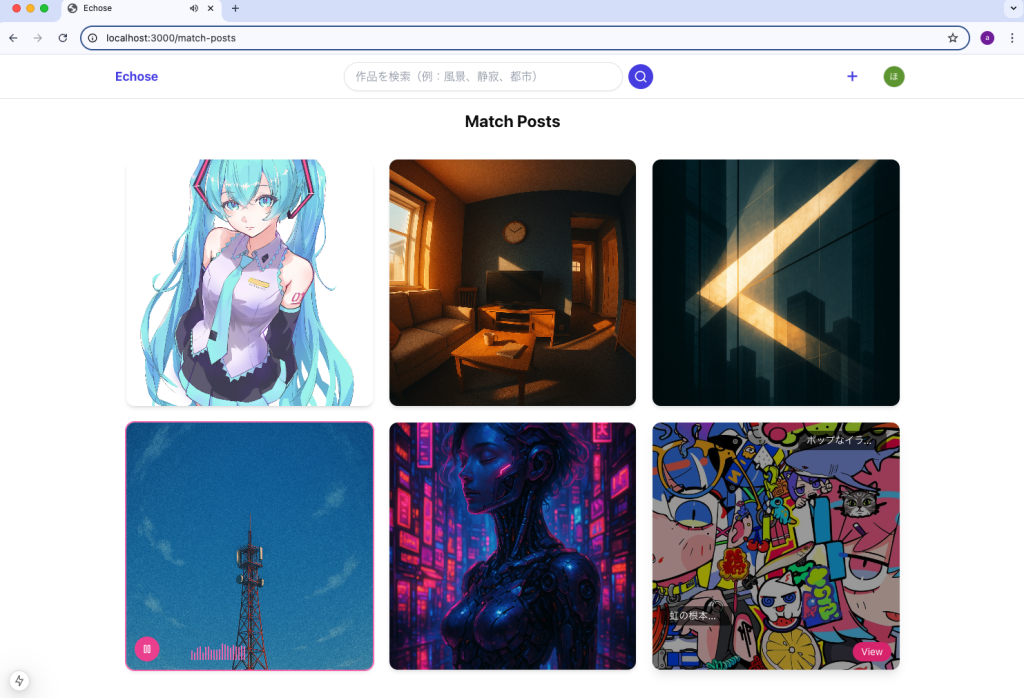Click the View button on the pop illustration
This screenshot has width=1024, height=698.
click(x=871, y=652)
